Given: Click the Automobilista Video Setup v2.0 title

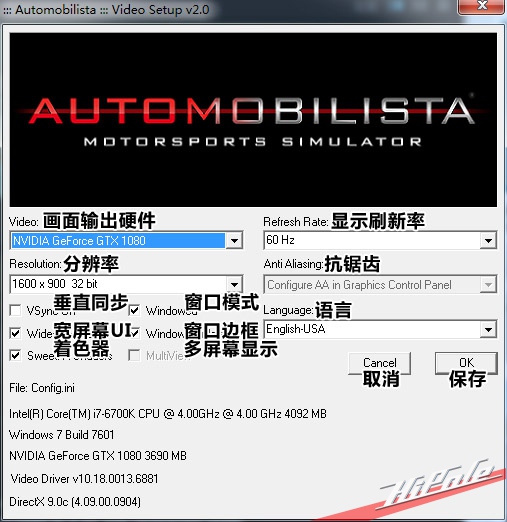Looking at the screenshot, I should (106, 9).
